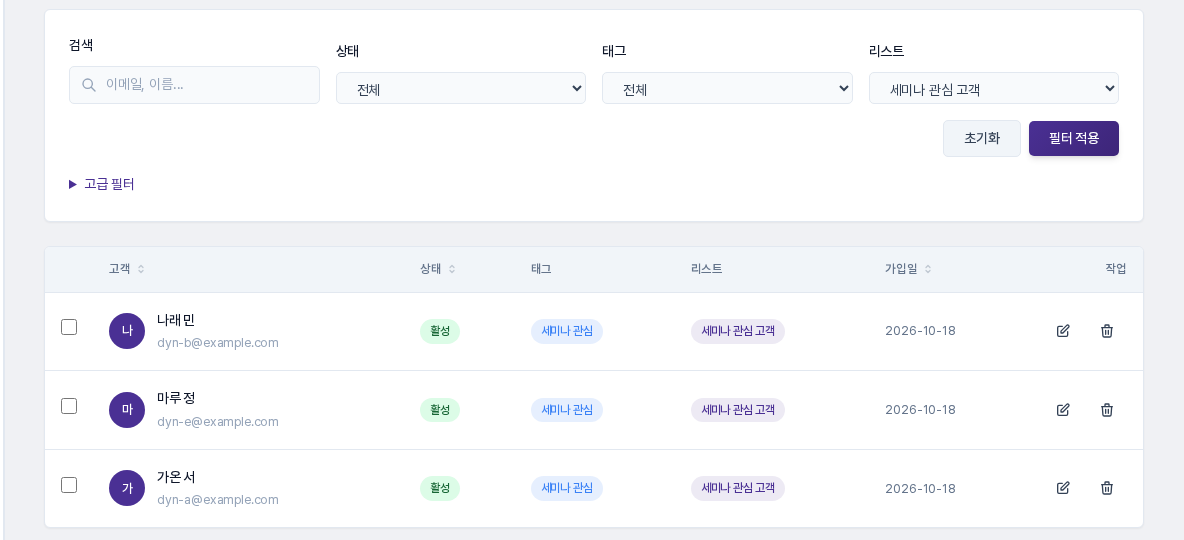Select checkbox for 나래민 row

coord(69,327)
